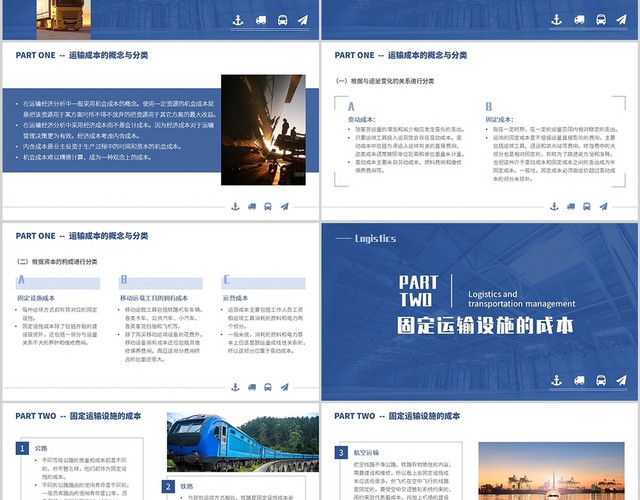The image size is (640, 500).
Task: Click the PART TWO heading on the 航空运输 slide
Action: click(x=397, y=416)
